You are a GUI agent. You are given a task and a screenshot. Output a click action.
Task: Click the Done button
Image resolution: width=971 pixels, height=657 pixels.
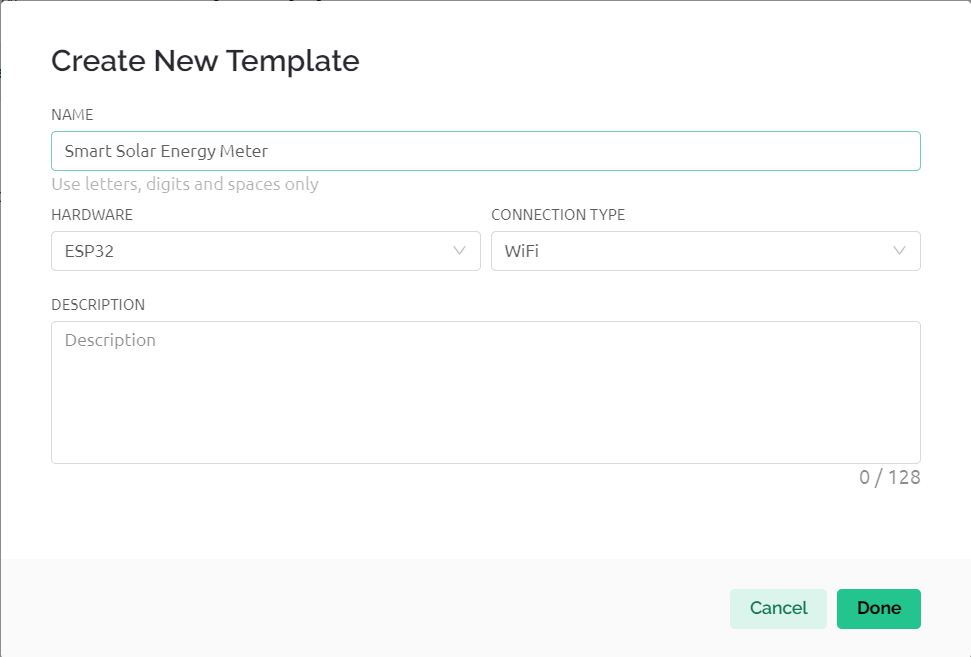pos(878,608)
